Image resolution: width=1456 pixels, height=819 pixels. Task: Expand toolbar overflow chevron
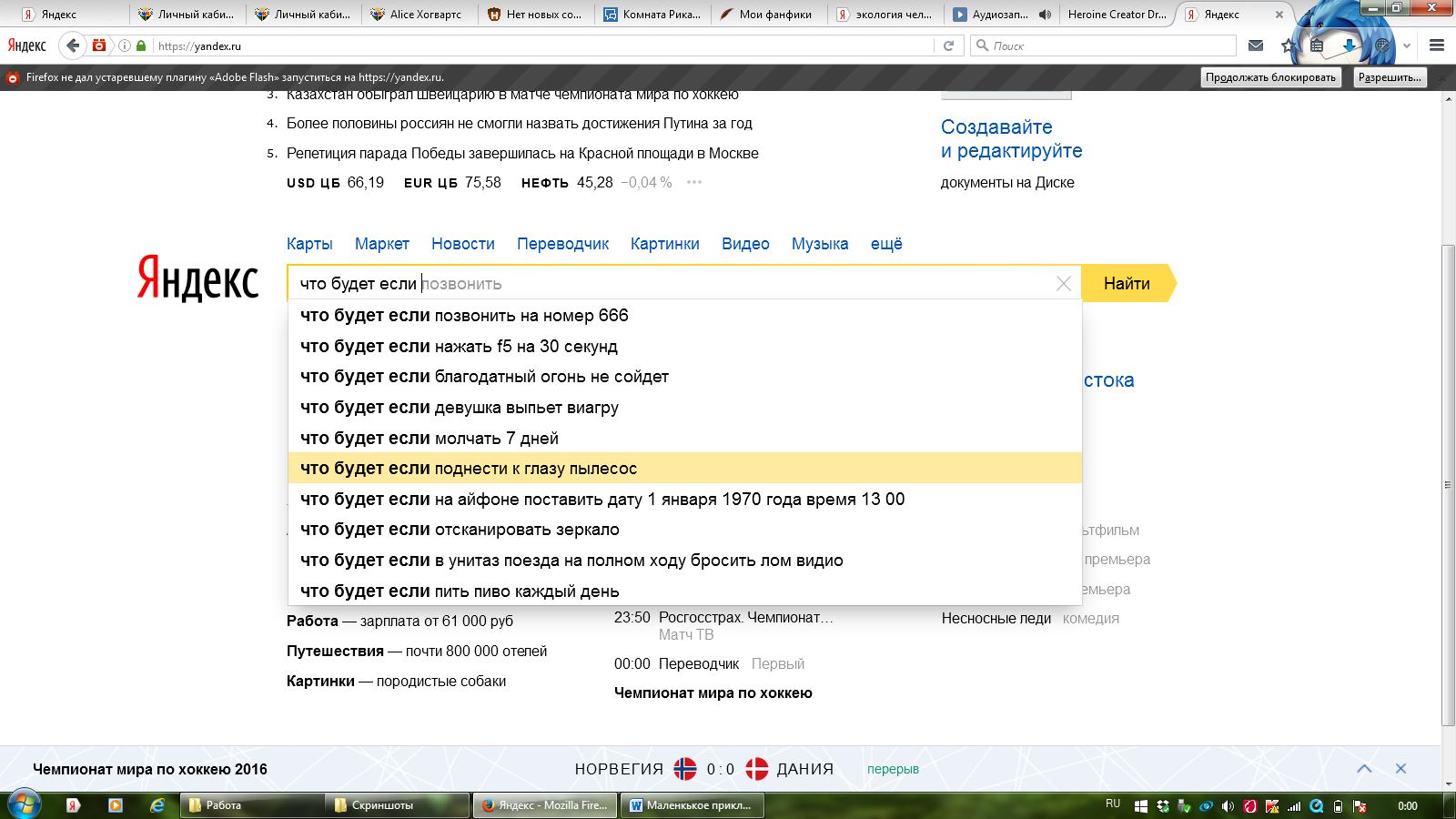[x=1407, y=45]
